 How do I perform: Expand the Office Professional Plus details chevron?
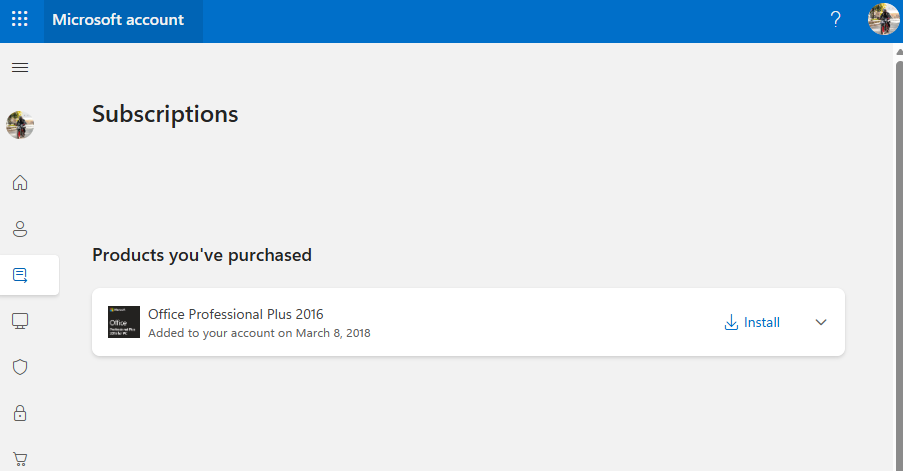(x=821, y=322)
